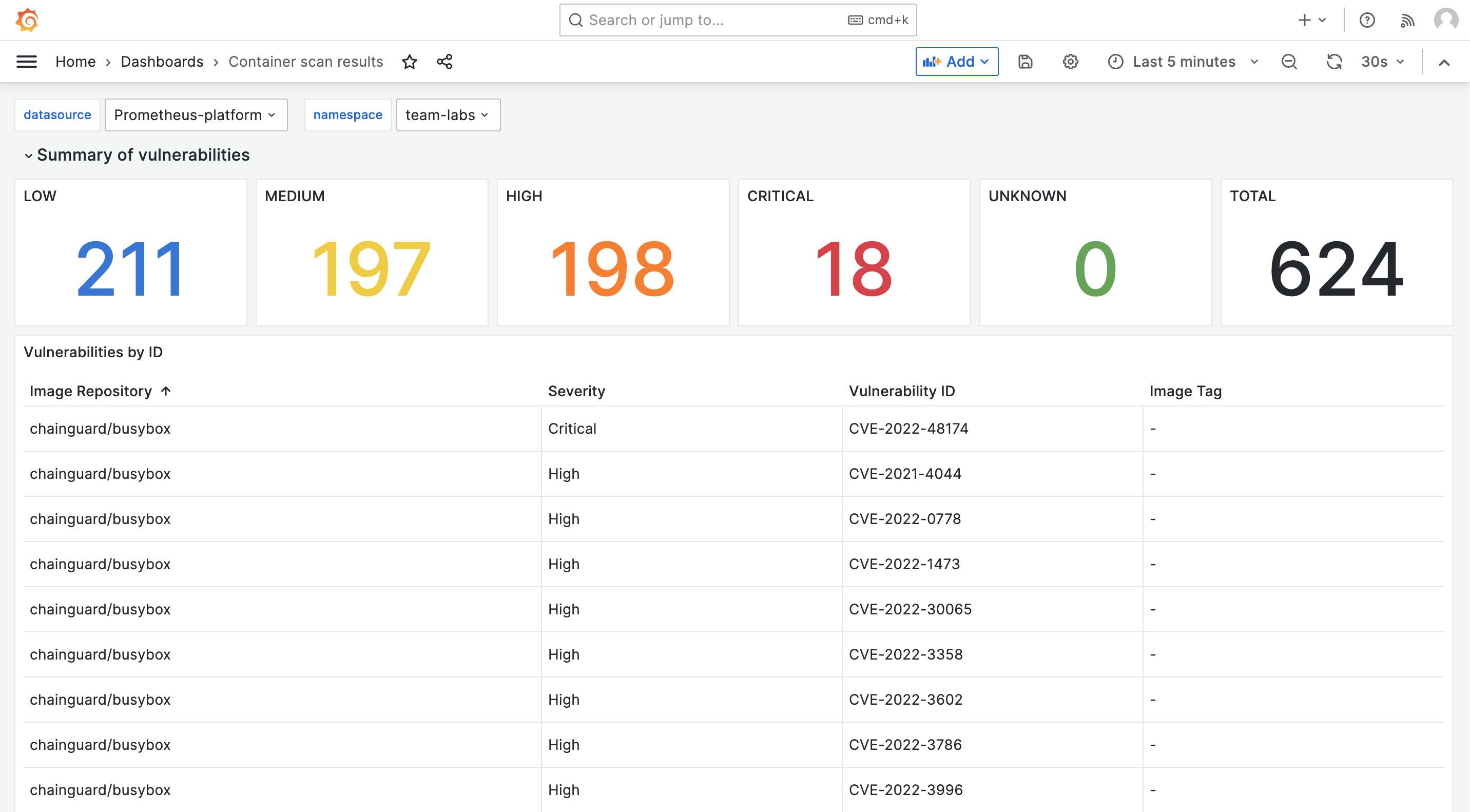The height and width of the screenshot is (812, 1470).
Task: Click the Vulnerabilities by ID panel title
Action: 93,352
